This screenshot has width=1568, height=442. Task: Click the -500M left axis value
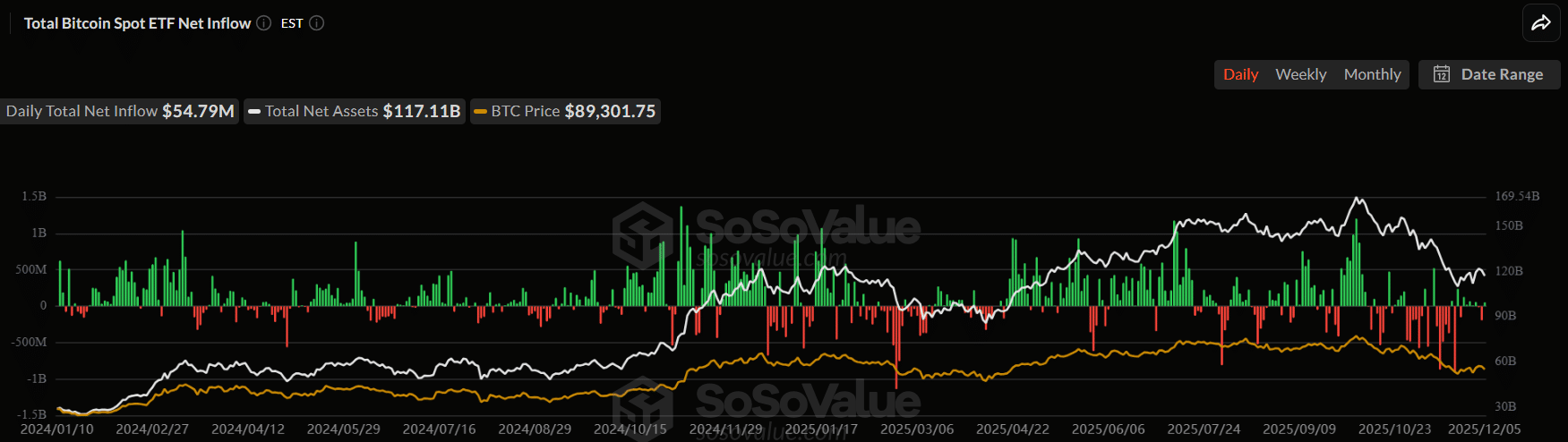point(30,342)
